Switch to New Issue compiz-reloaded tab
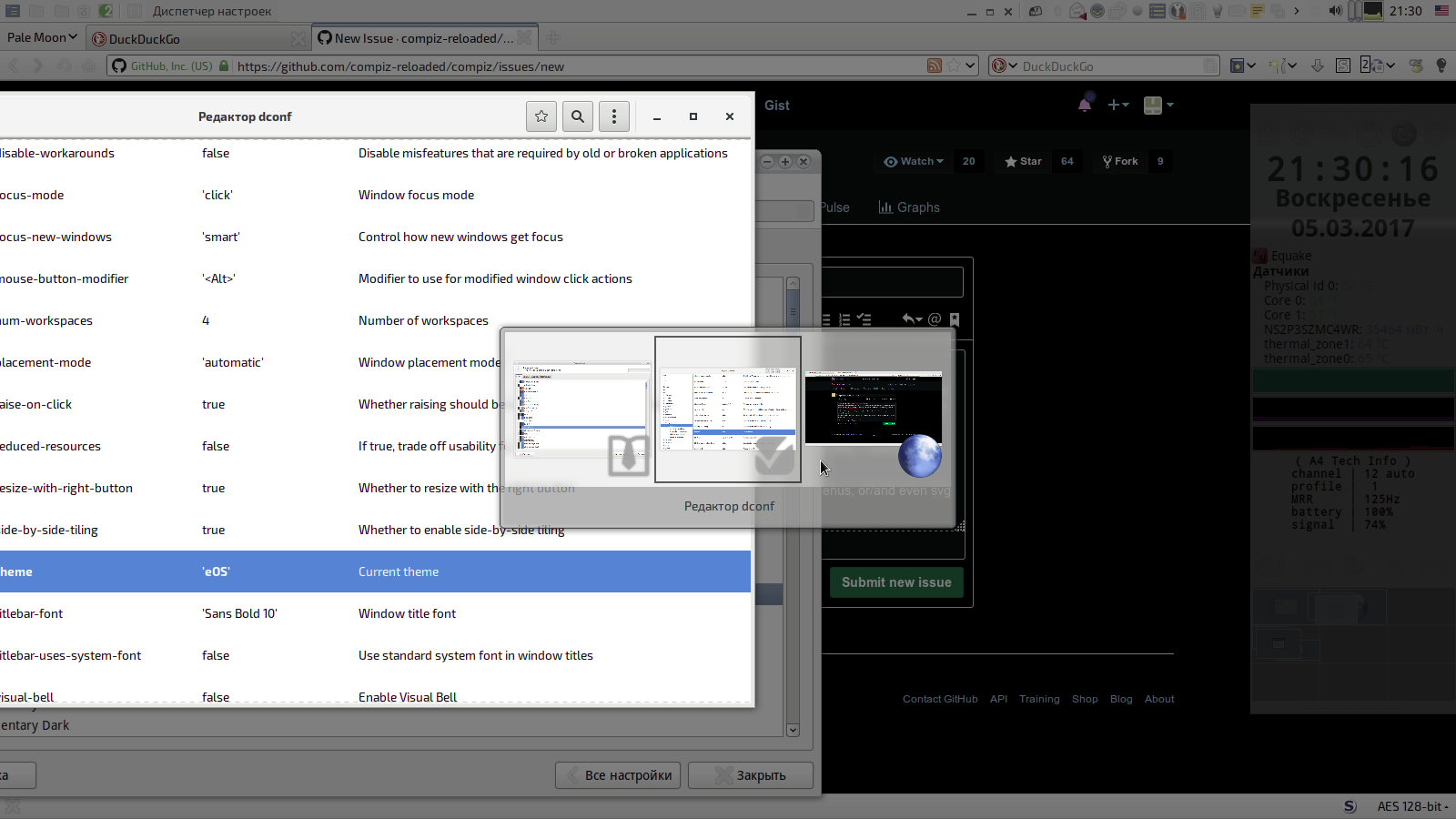Screen dimensions: 1456x819 [424, 38]
